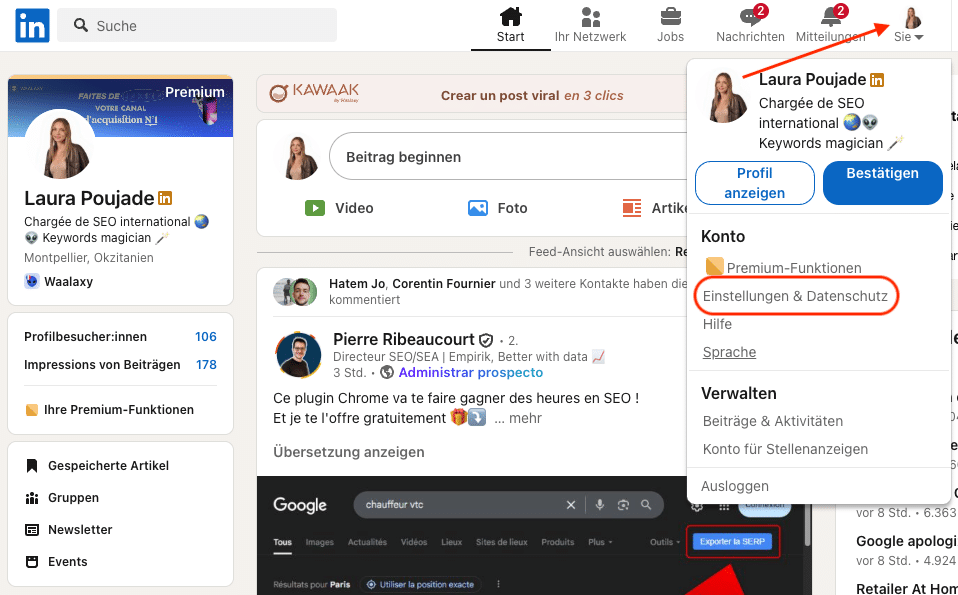
Task: Click verified shield badge next to Pierre
Action: point(486,340)
